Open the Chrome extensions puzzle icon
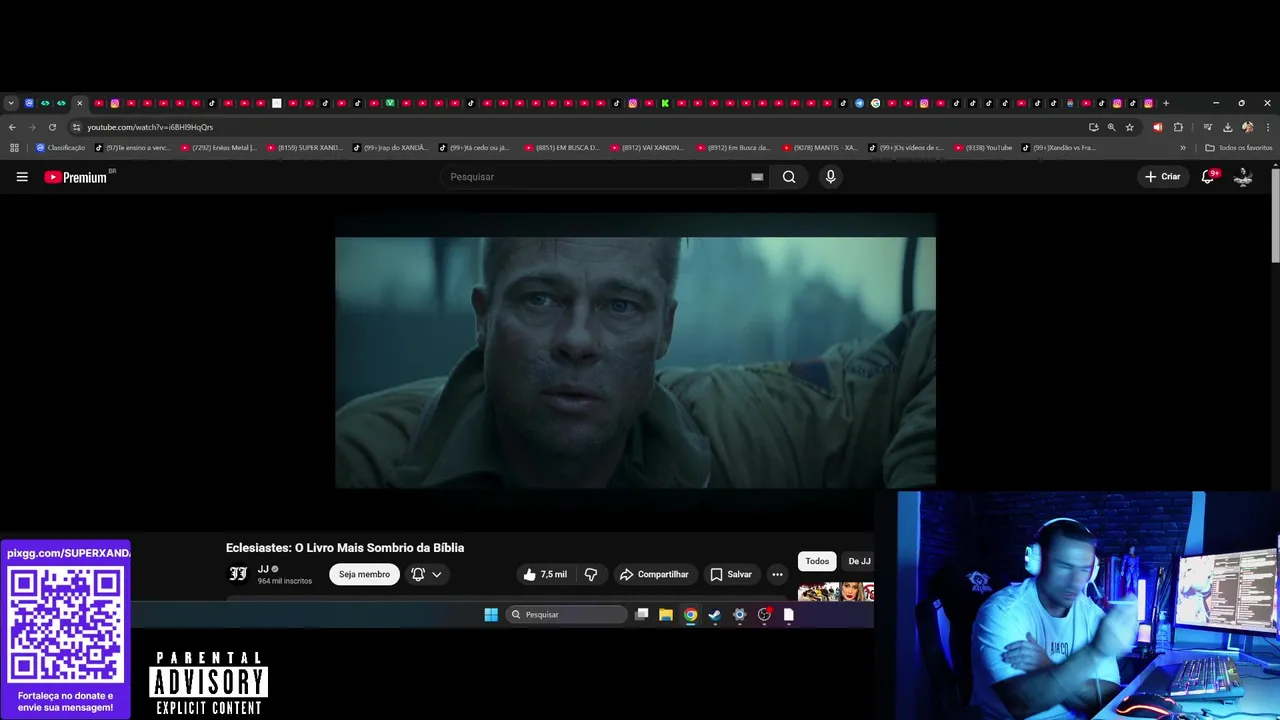This screenshot has height=720, width=1280. [1178, 127]
